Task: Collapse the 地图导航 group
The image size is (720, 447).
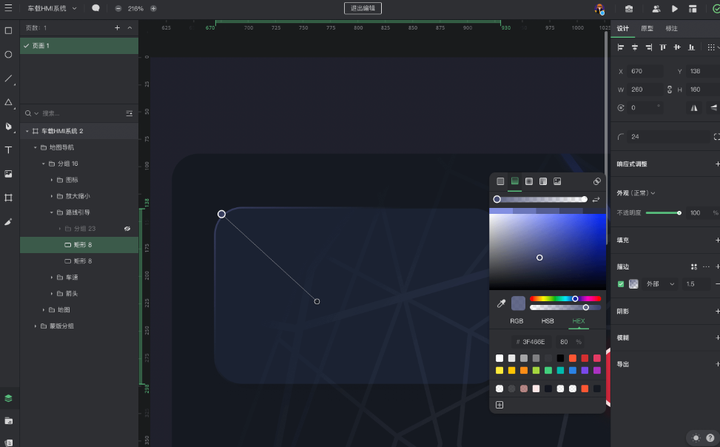Action: pyautogui.click(x=35, y=147)
